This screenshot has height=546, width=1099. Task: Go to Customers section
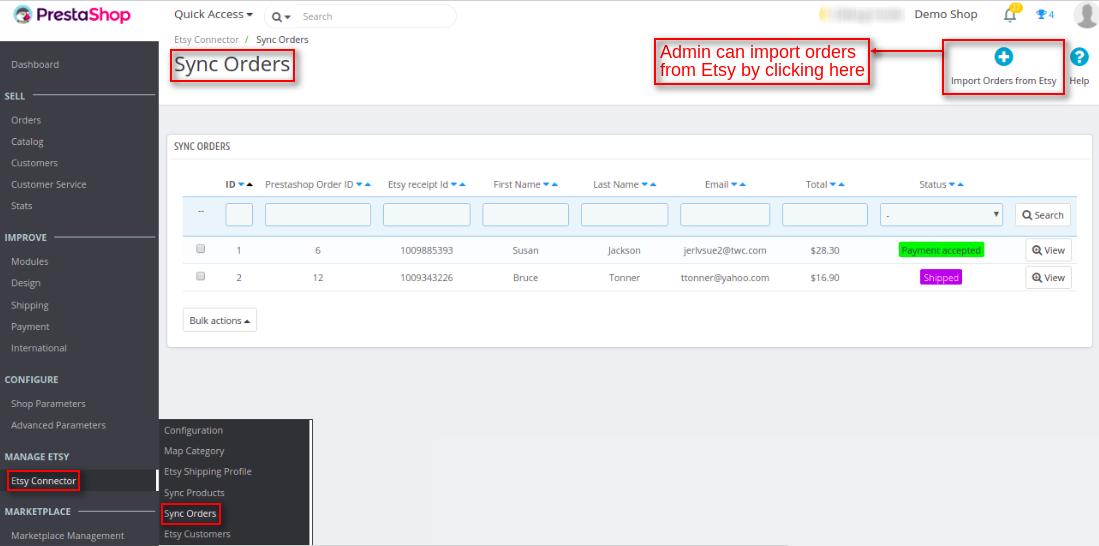point(34,163)
